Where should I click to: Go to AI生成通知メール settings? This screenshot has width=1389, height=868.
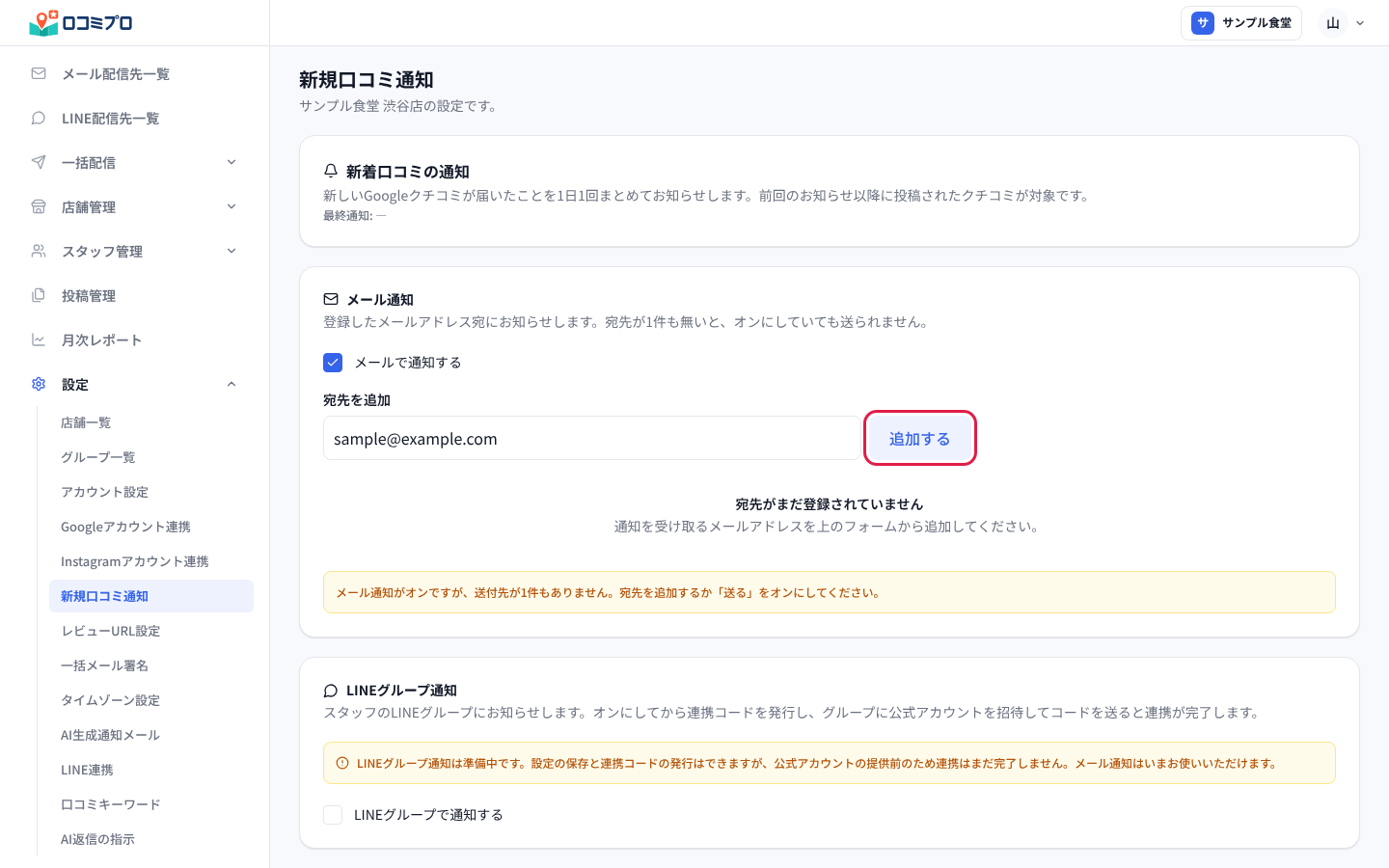click(x=151, y=735)
